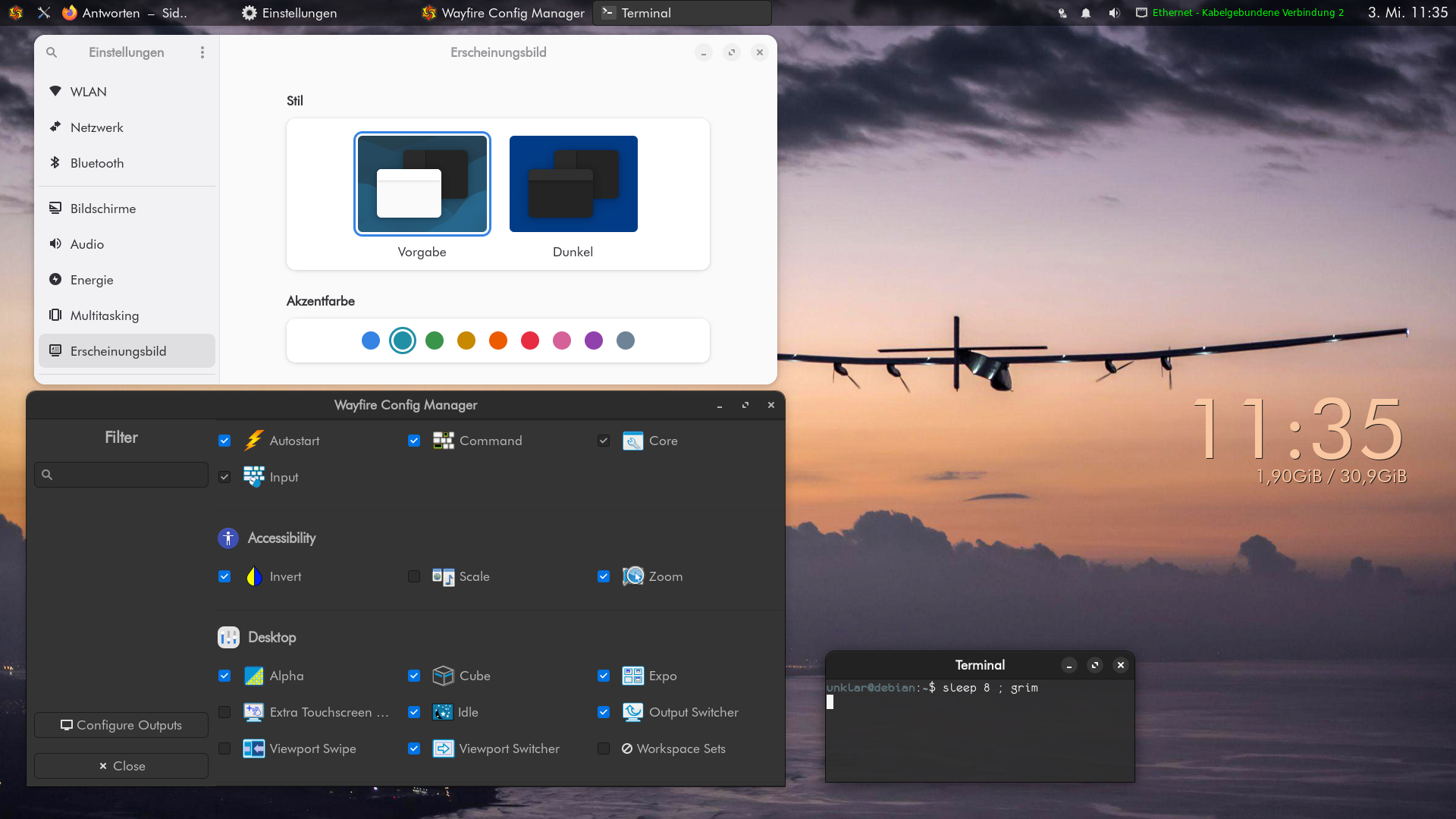Viewport: 1456px width, 819px height.
Task: Open the Cube plugin icon
Action: 443,676
